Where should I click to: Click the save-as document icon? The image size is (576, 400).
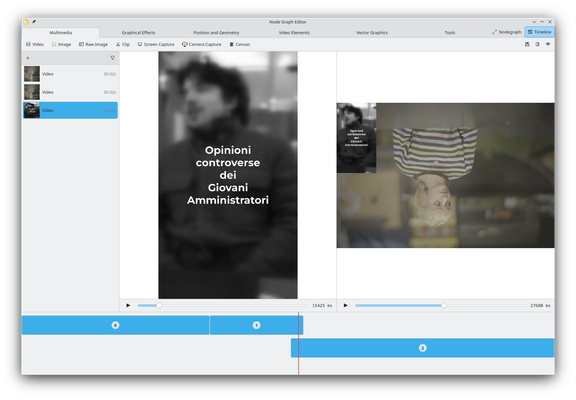click(537, 44)
